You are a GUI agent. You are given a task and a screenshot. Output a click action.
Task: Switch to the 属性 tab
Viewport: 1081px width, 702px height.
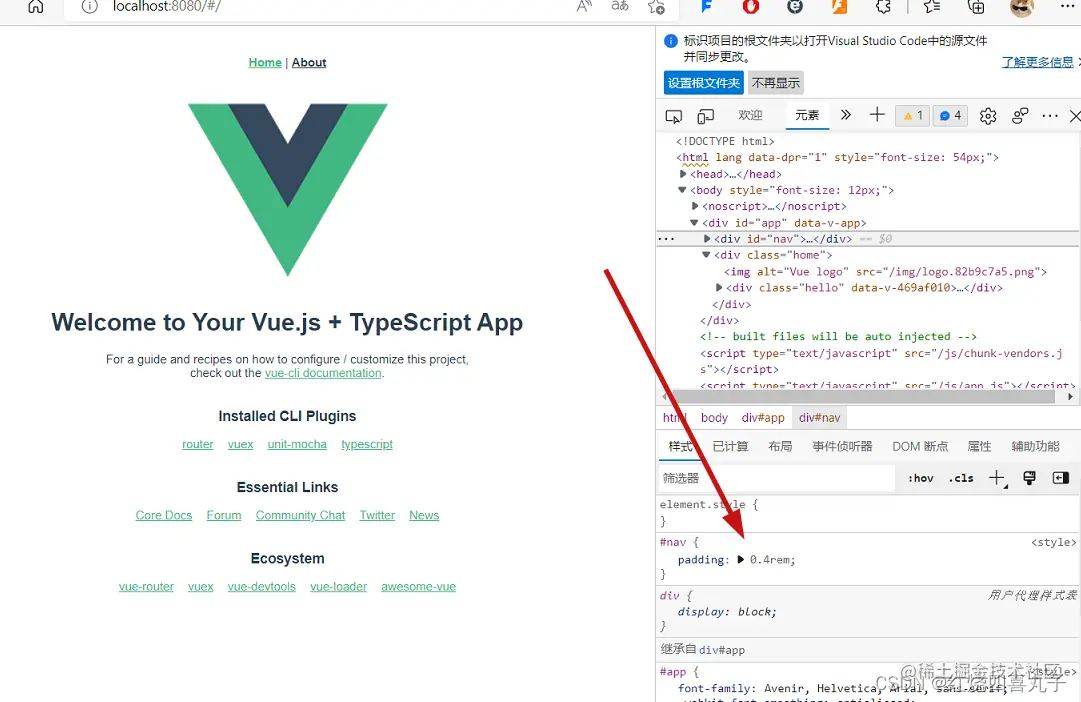click(x=979, y=446)
